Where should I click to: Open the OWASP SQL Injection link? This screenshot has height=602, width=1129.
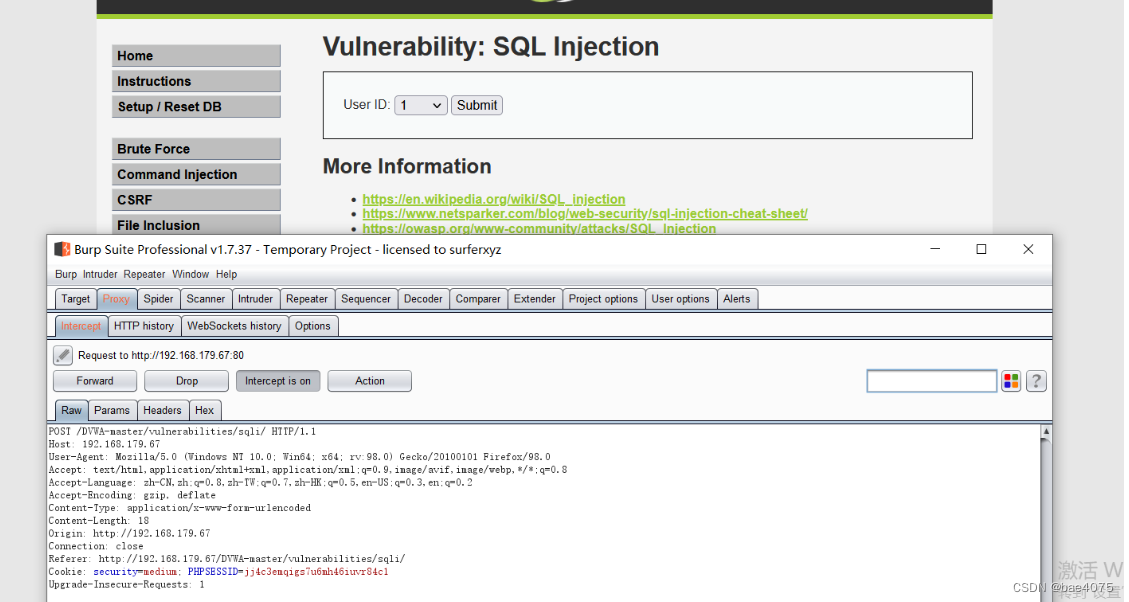pos(539,228)
